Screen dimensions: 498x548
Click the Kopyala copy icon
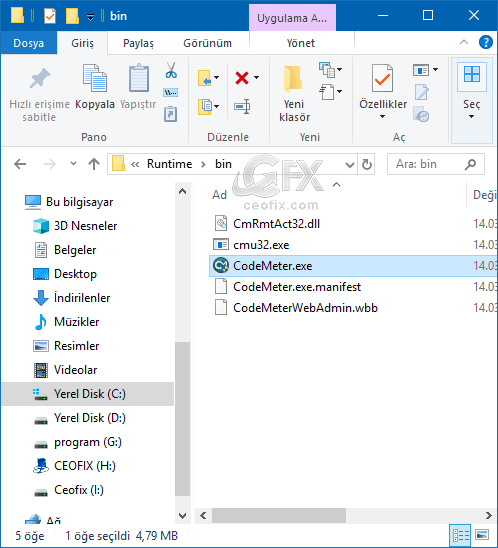point(95,78)
